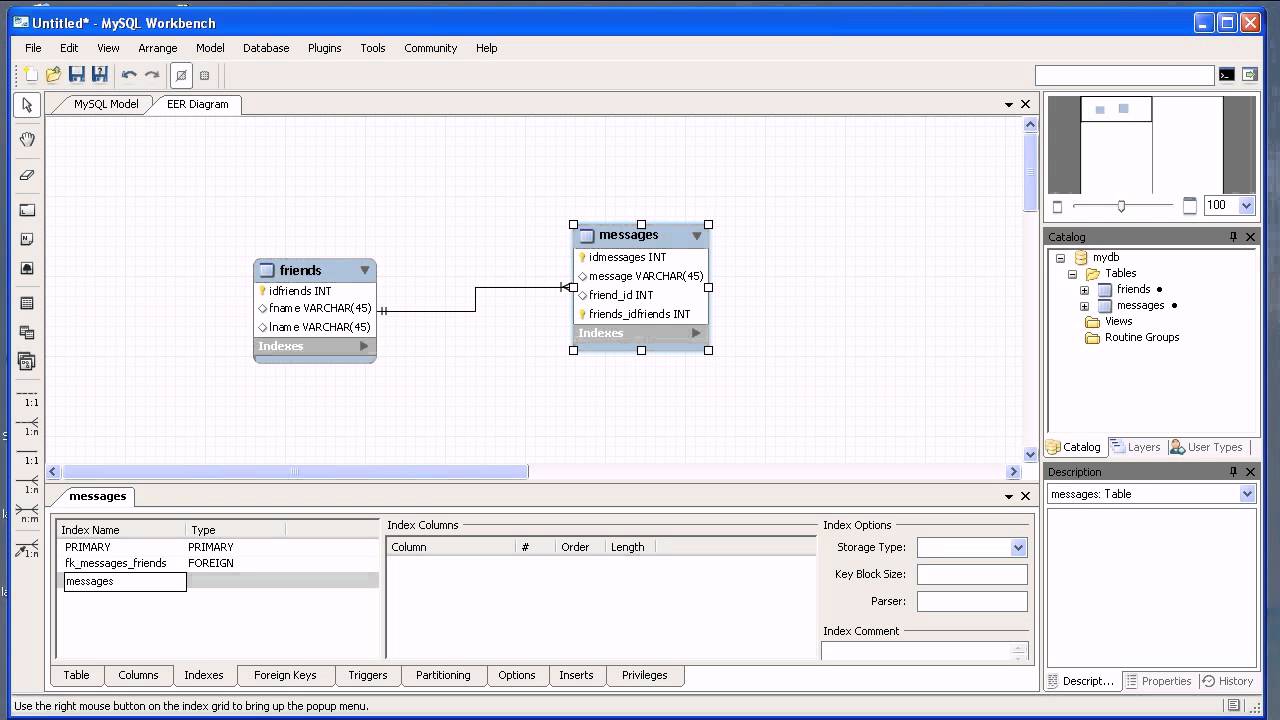Select the dashed 1:n non-identifying relationship tool
The height and width of the screenshot is (720, 1280).
tap(27, 426)
